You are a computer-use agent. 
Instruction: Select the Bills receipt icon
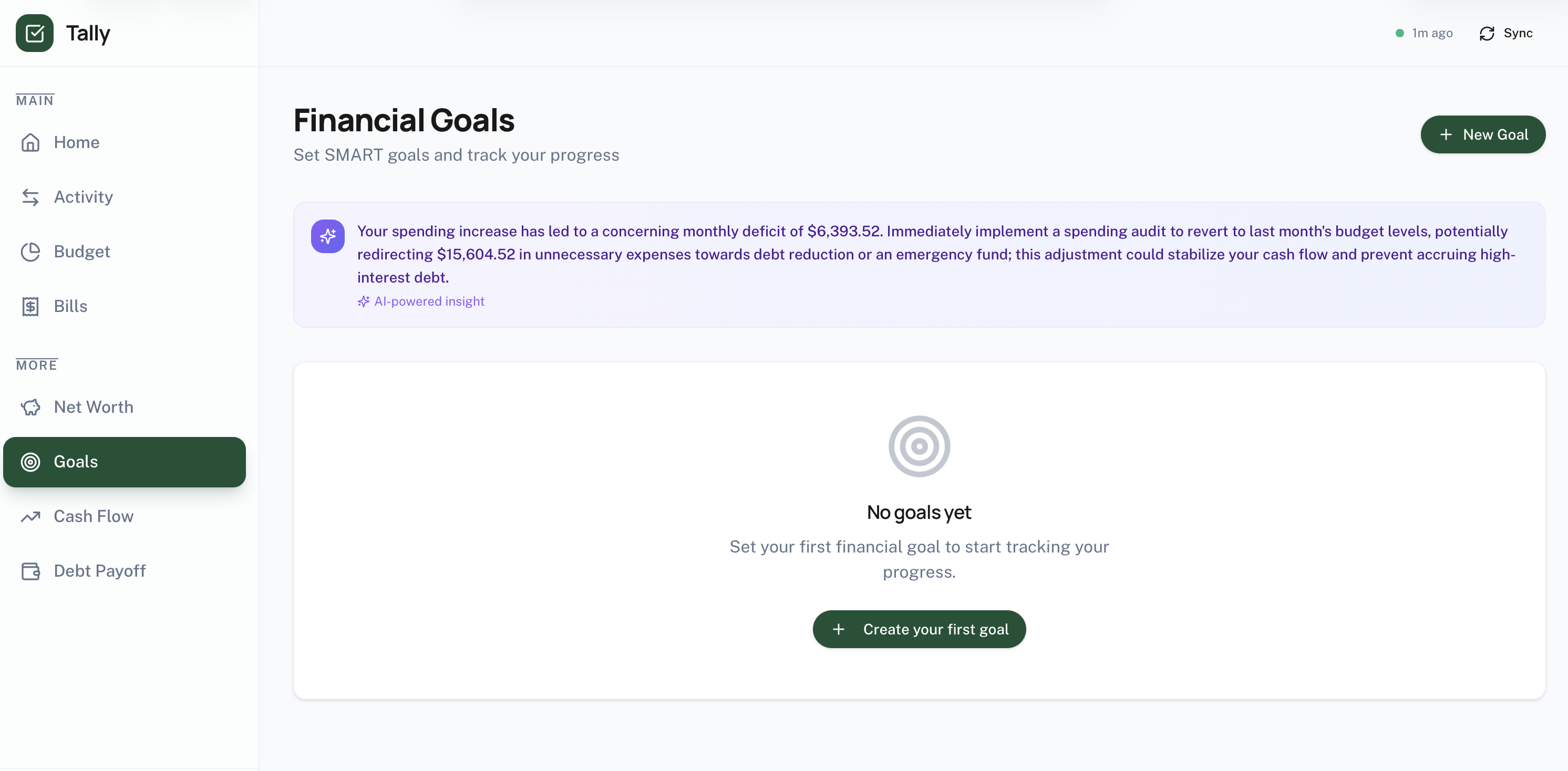coord(30,306)
